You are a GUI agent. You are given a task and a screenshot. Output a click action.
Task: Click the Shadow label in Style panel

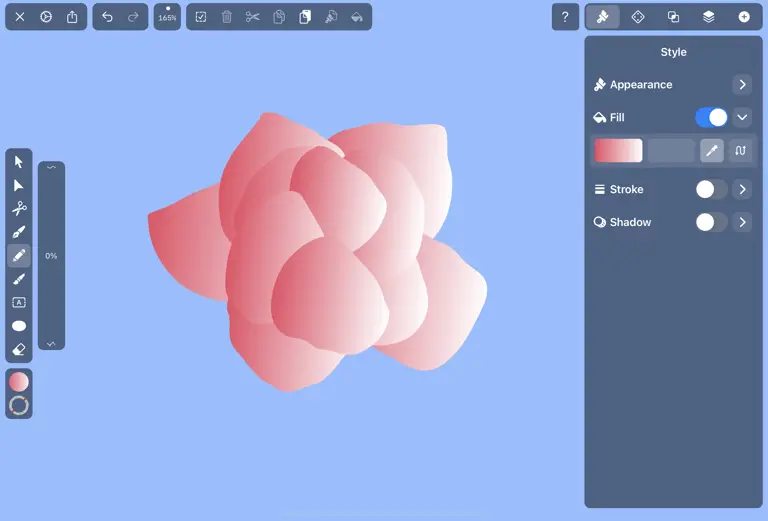[x=630, y=222]
